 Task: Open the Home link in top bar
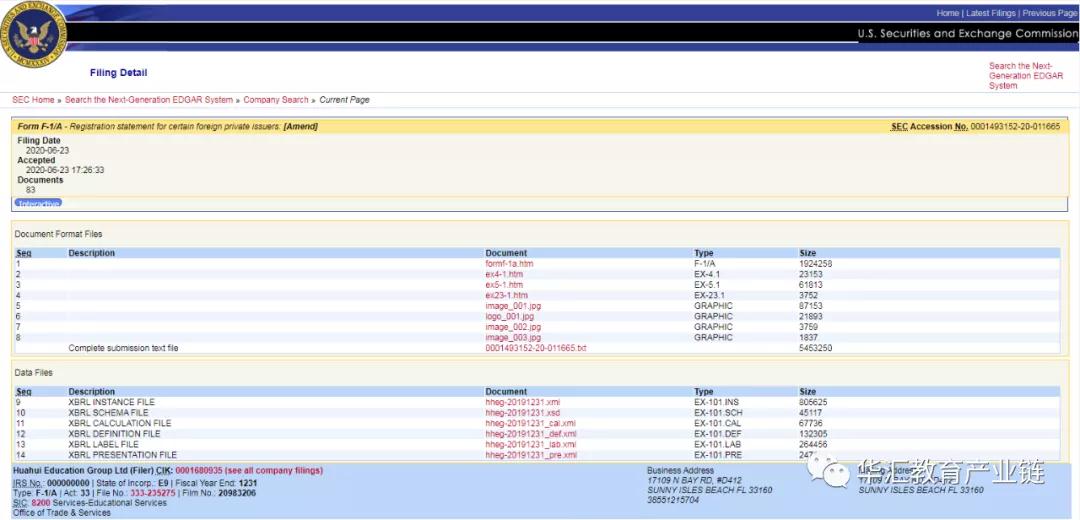[948, 13]
